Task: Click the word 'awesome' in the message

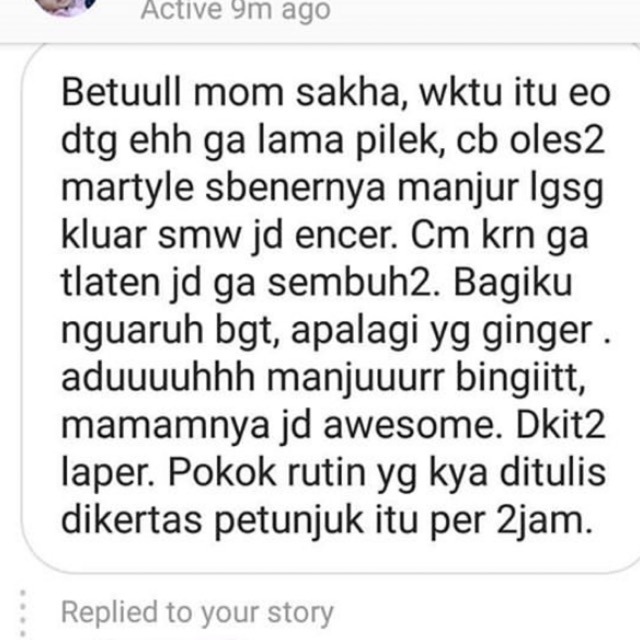Action: (412, 426)
